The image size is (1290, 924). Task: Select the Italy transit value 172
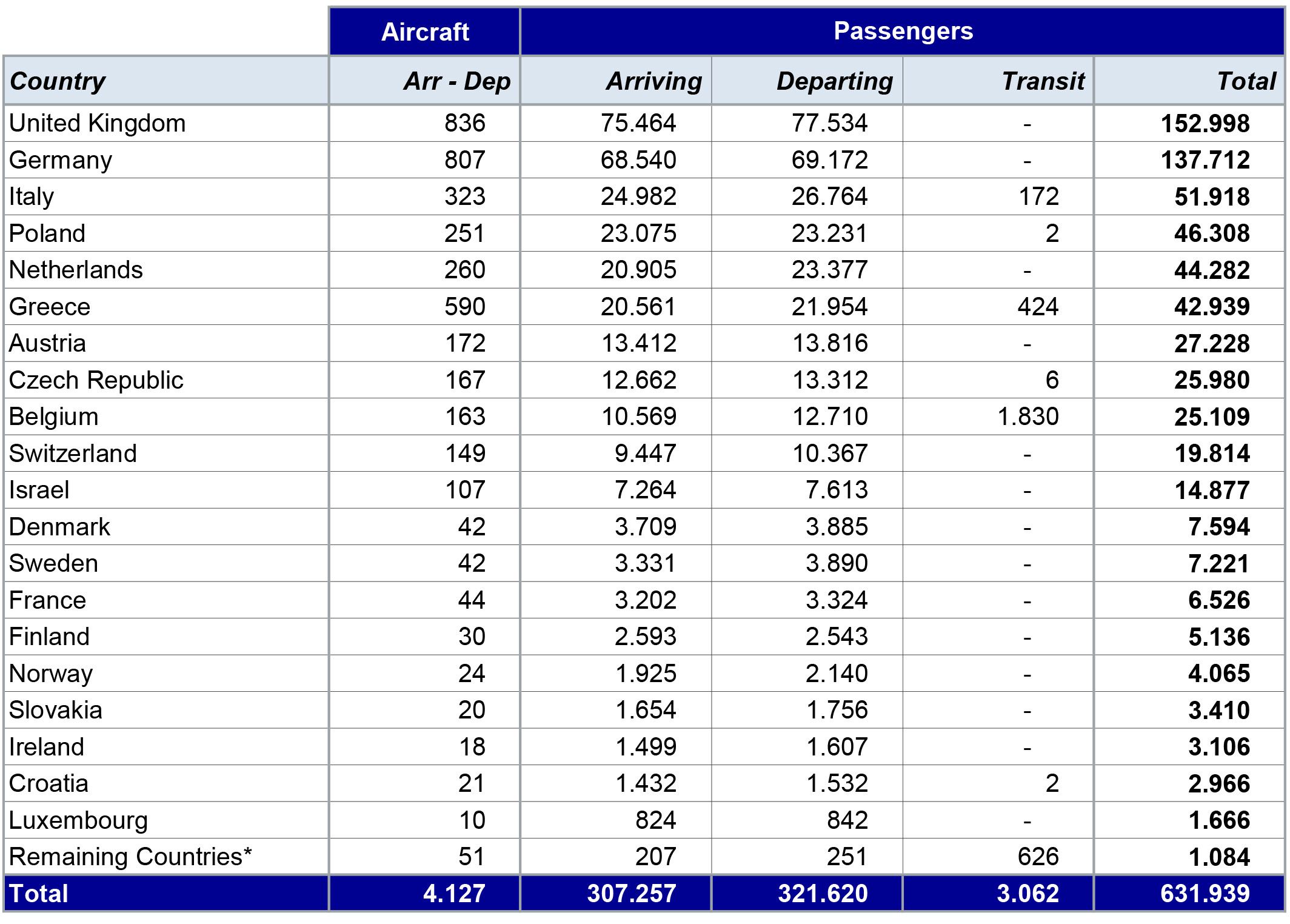point(1038,196)
